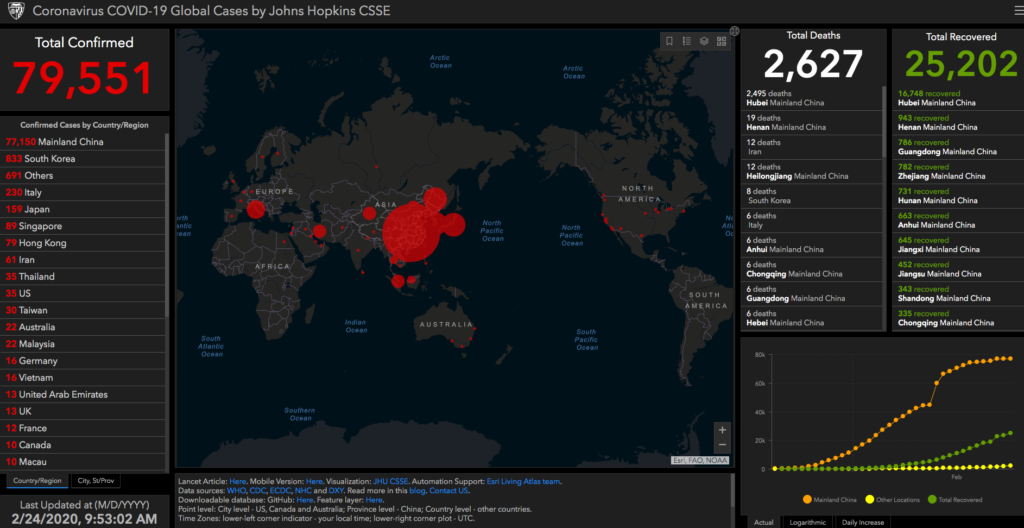The width and height of the screenshot is (1024, 528).
Task: Zoom in on the map
Action: coord(722,430)
